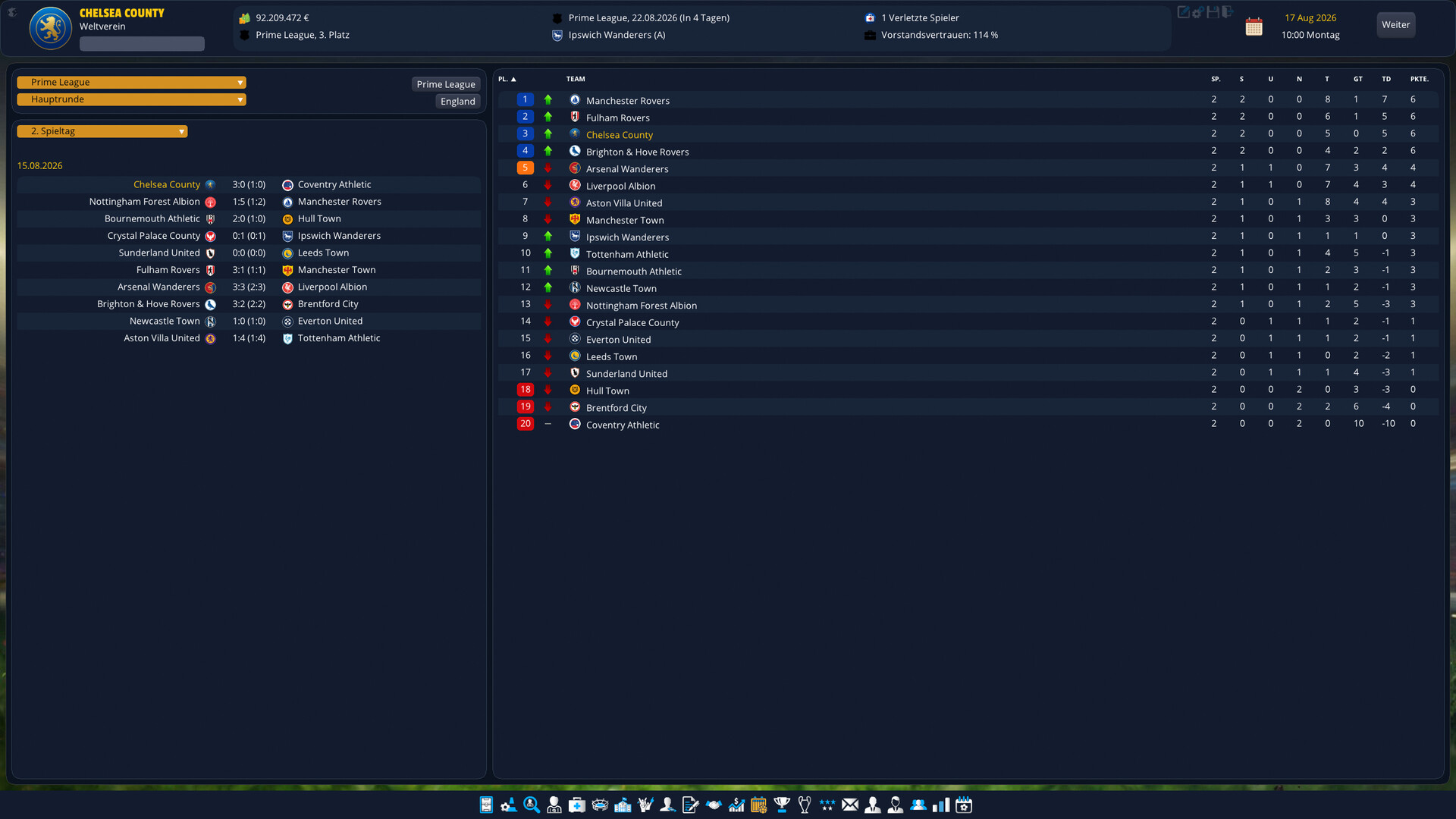
Task: Click the Chelsea County club crest
Action: click(50, 28)
